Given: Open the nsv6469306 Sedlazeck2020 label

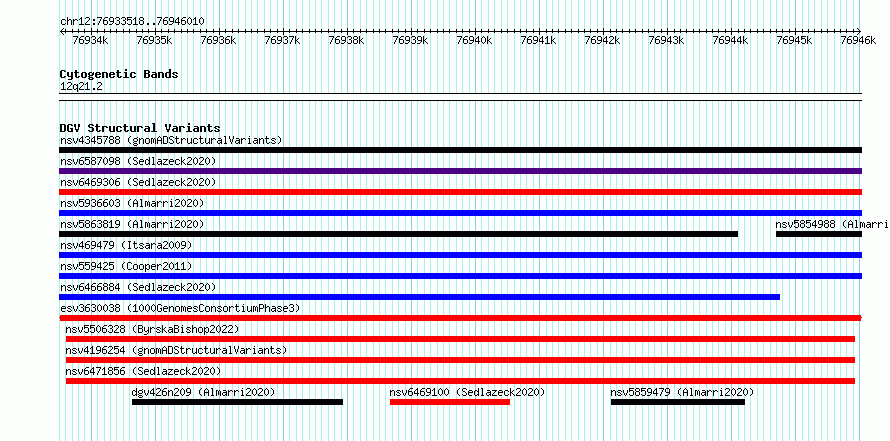Looking at the screenshot, I should [x=138, y=182].
